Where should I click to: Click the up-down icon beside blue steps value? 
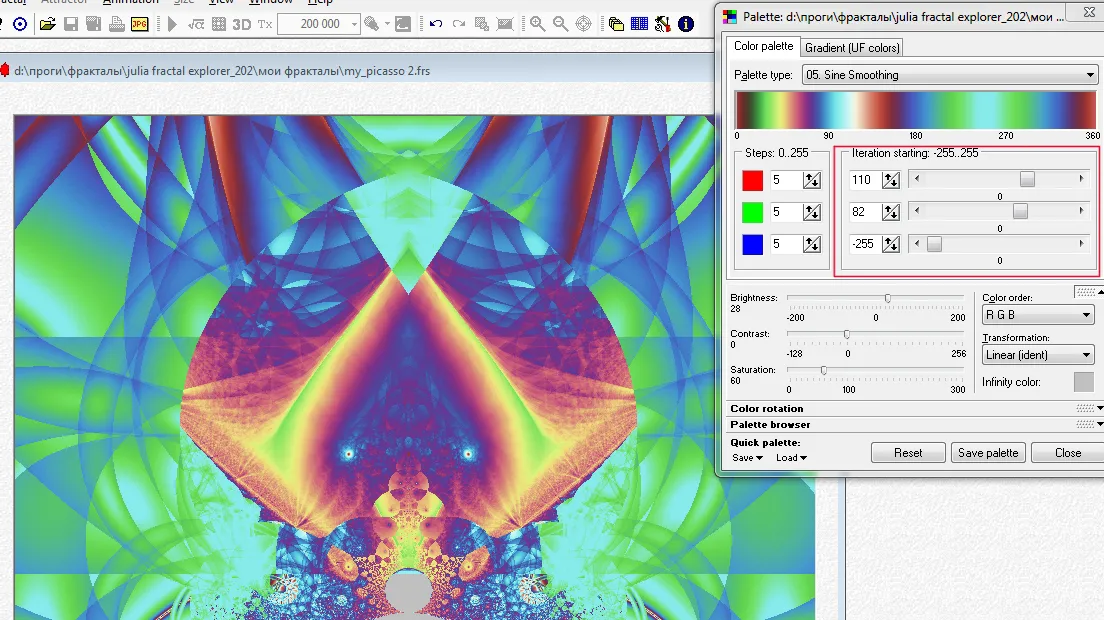coord(812,244)
